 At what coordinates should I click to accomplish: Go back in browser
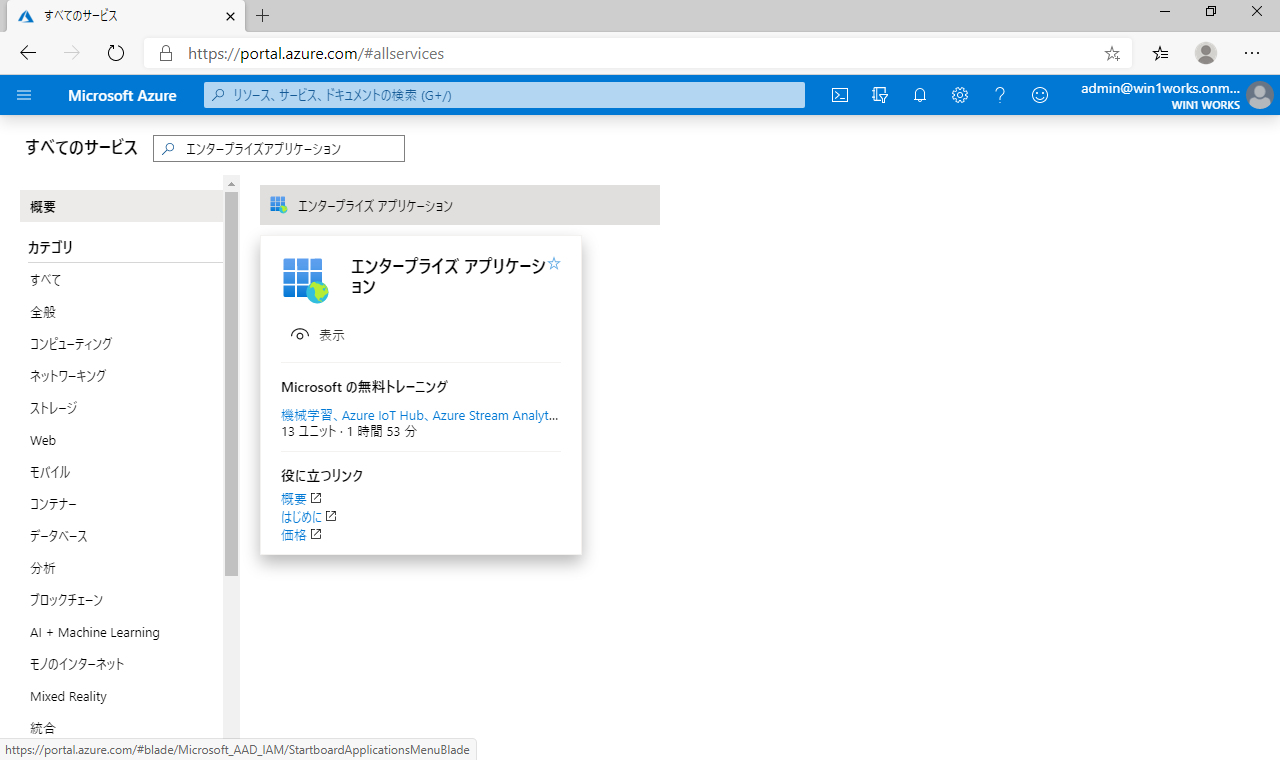click(28, 53)
